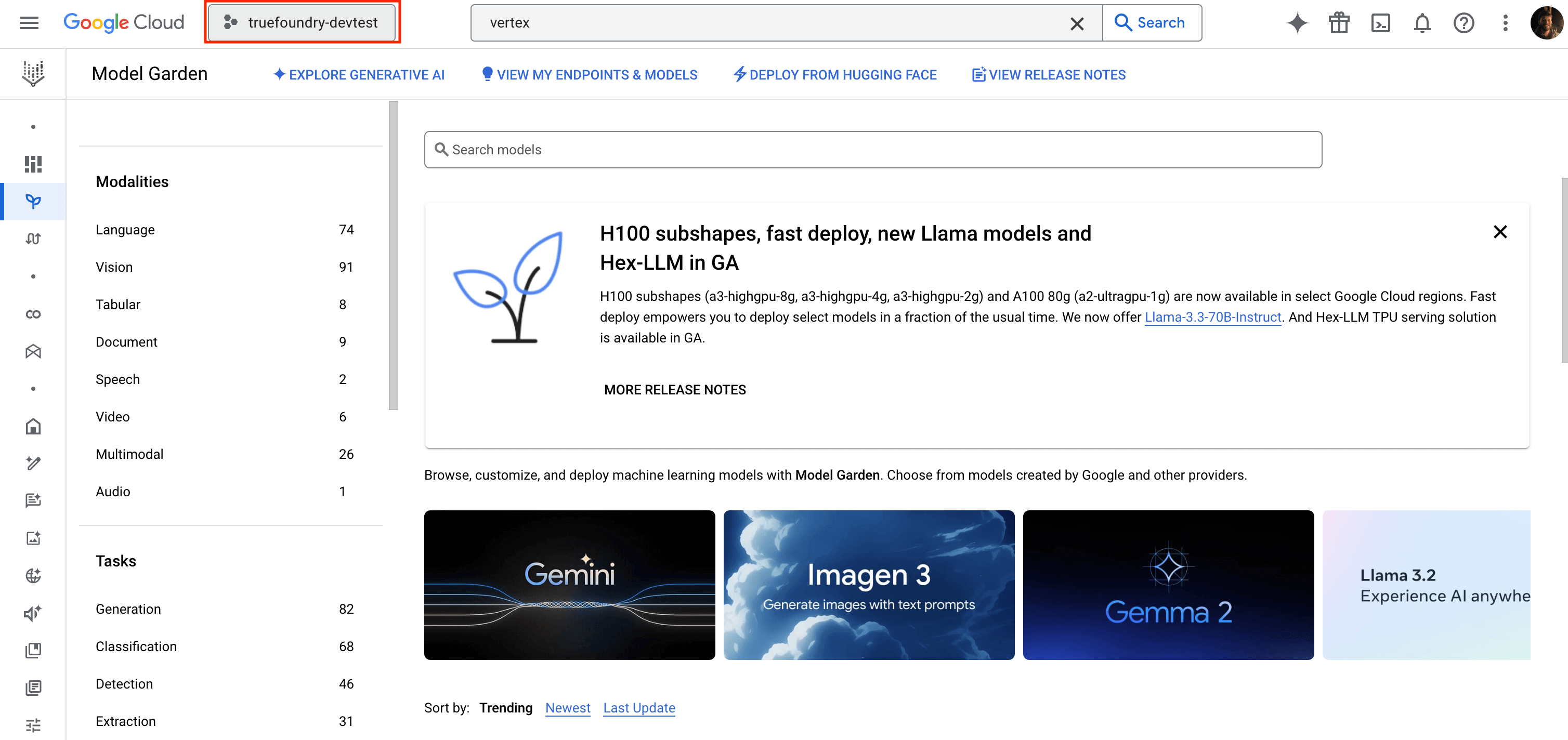Click More Release Notes button

tap(674, 389)
